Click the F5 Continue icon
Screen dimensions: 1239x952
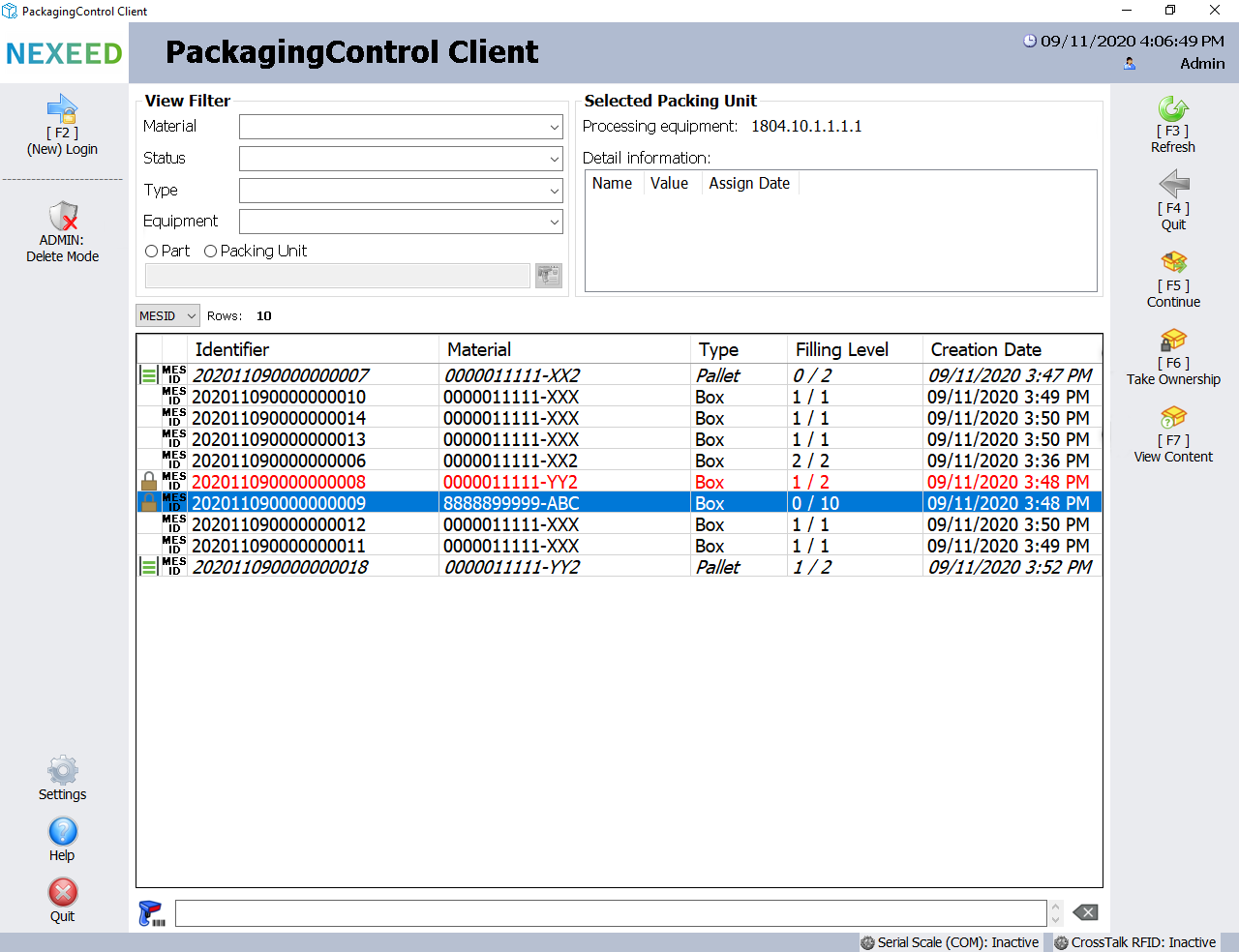click(x=1173, y=262)
